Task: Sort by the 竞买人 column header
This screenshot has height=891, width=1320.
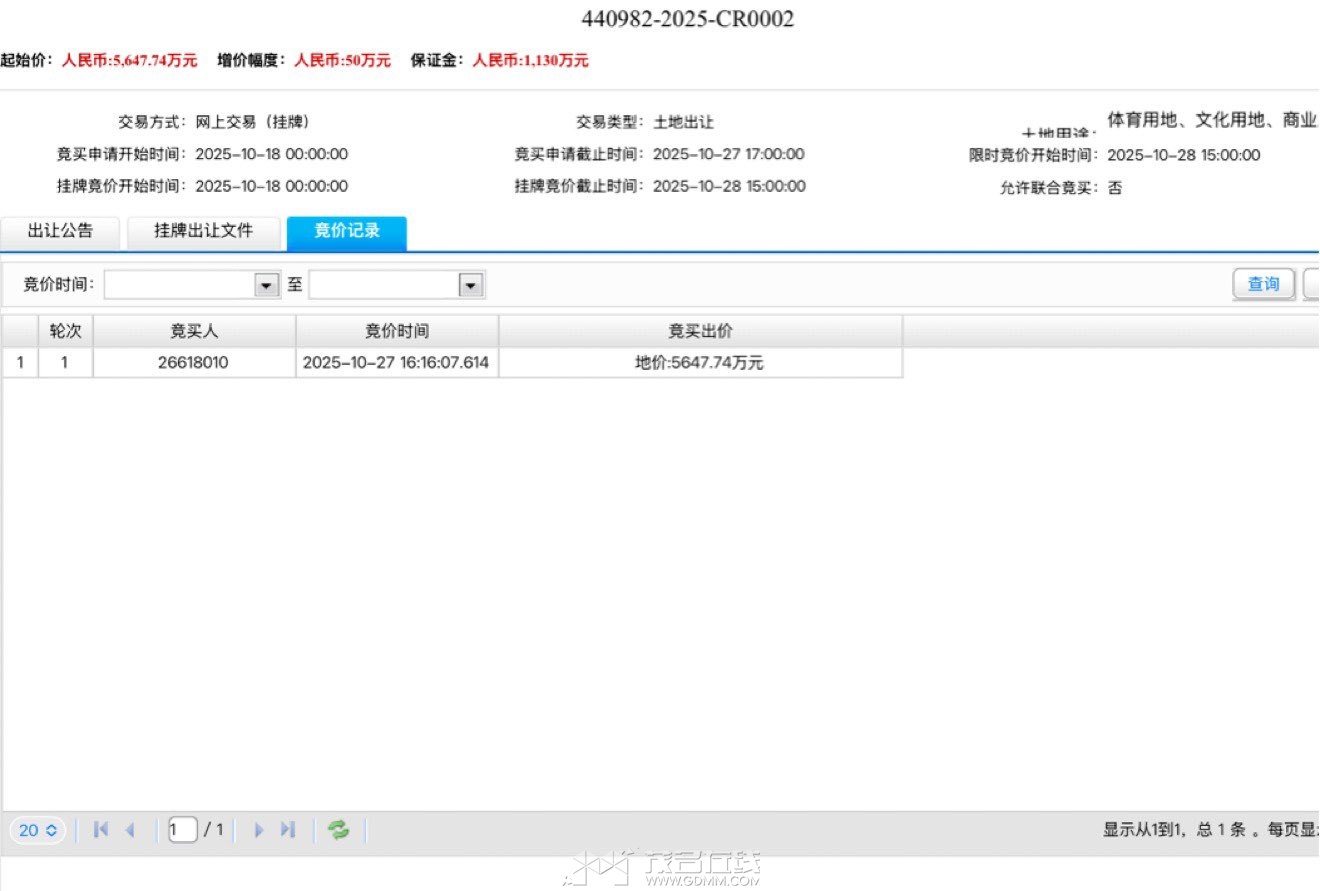Action: tap(194, 332)
